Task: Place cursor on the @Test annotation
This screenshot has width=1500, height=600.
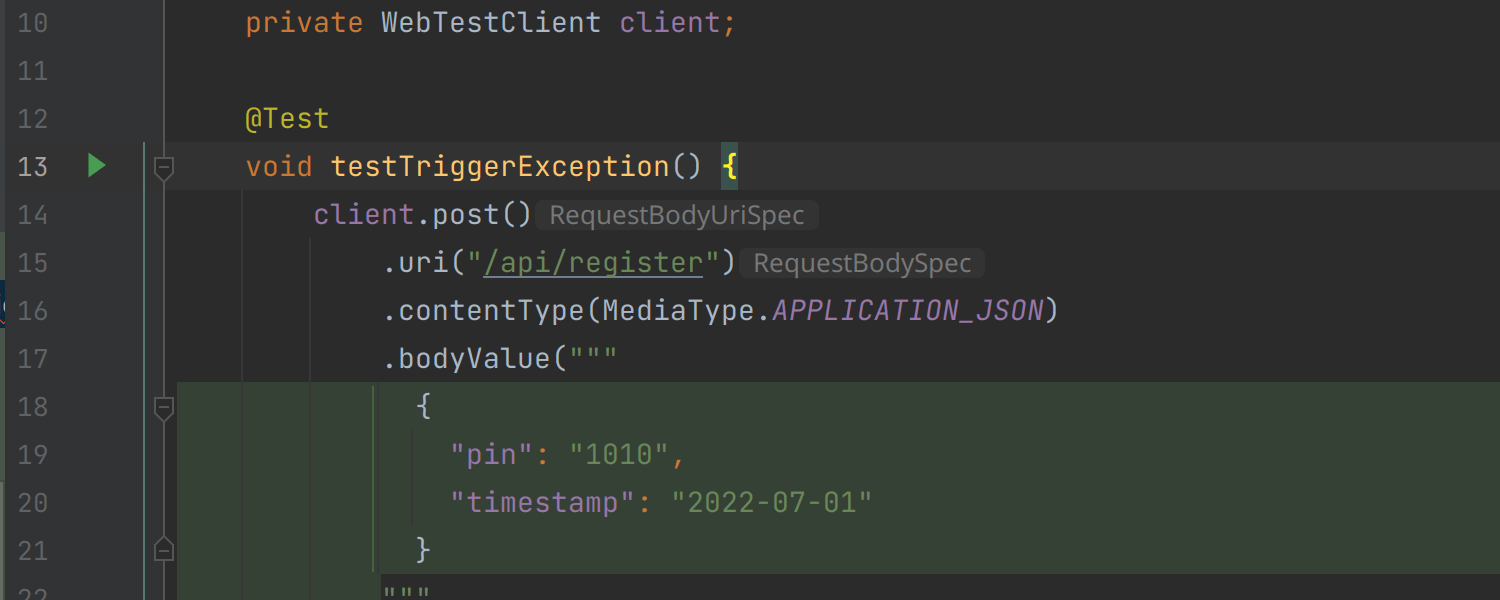Action: pyautogui.click(x=287, y=119)
